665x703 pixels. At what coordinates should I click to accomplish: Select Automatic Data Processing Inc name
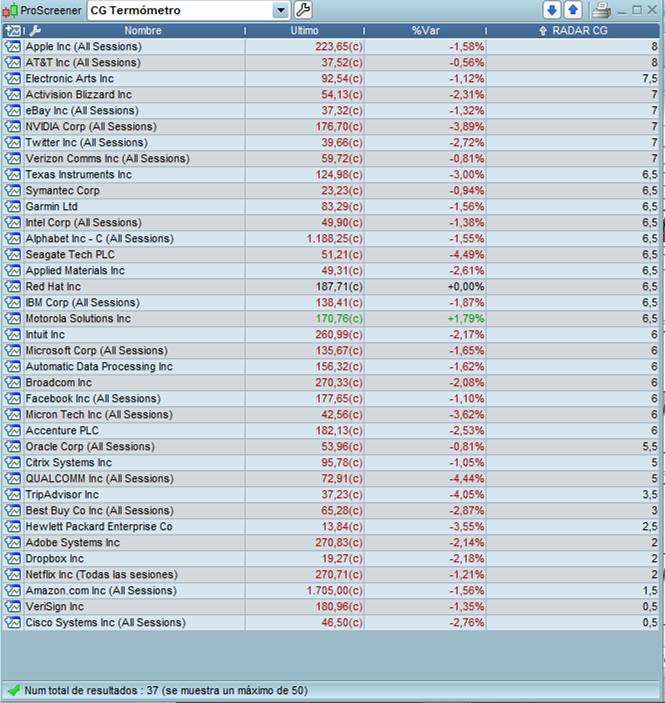(99, 367)
